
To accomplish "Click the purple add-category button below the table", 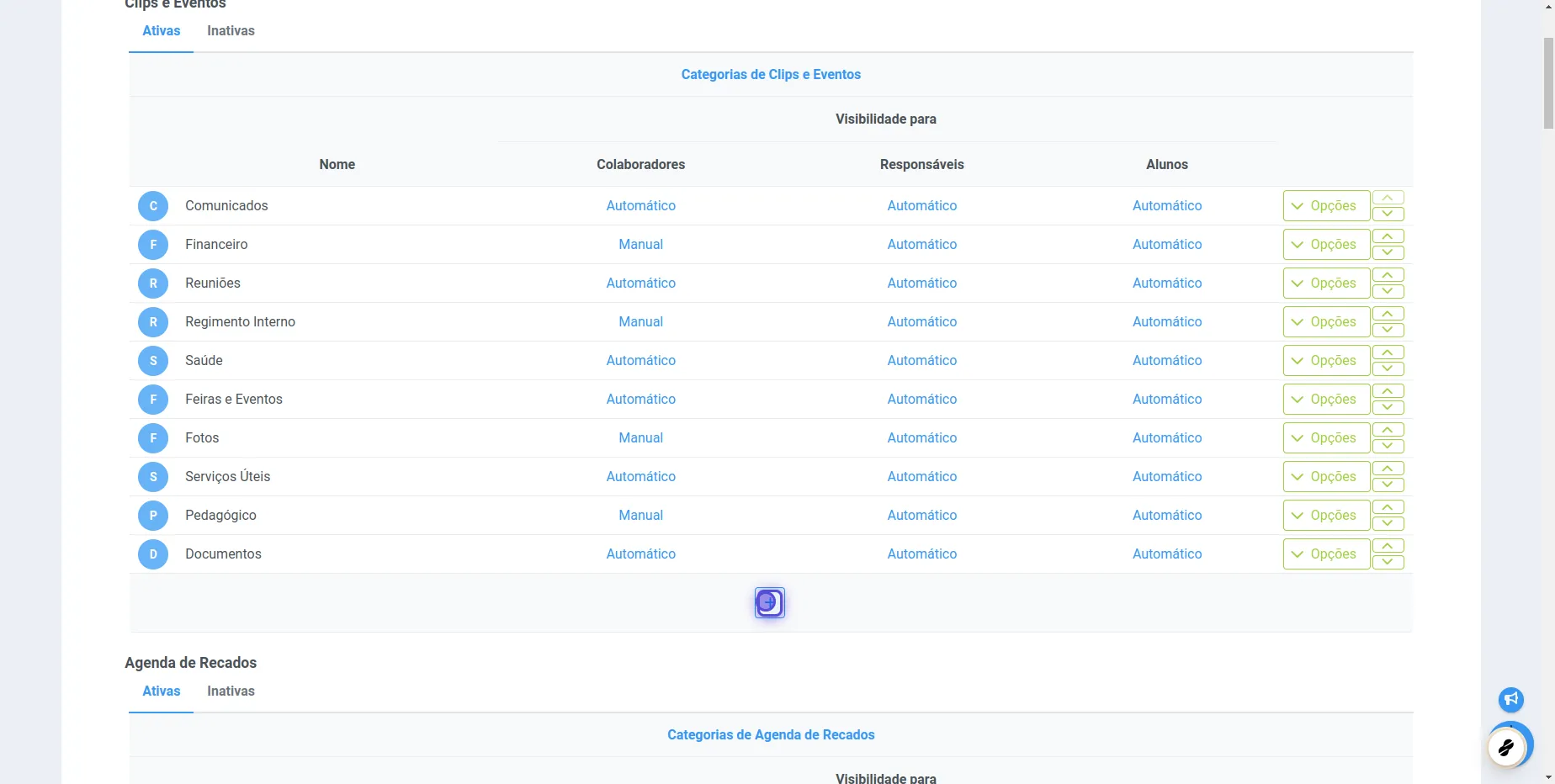I will 770,602.
